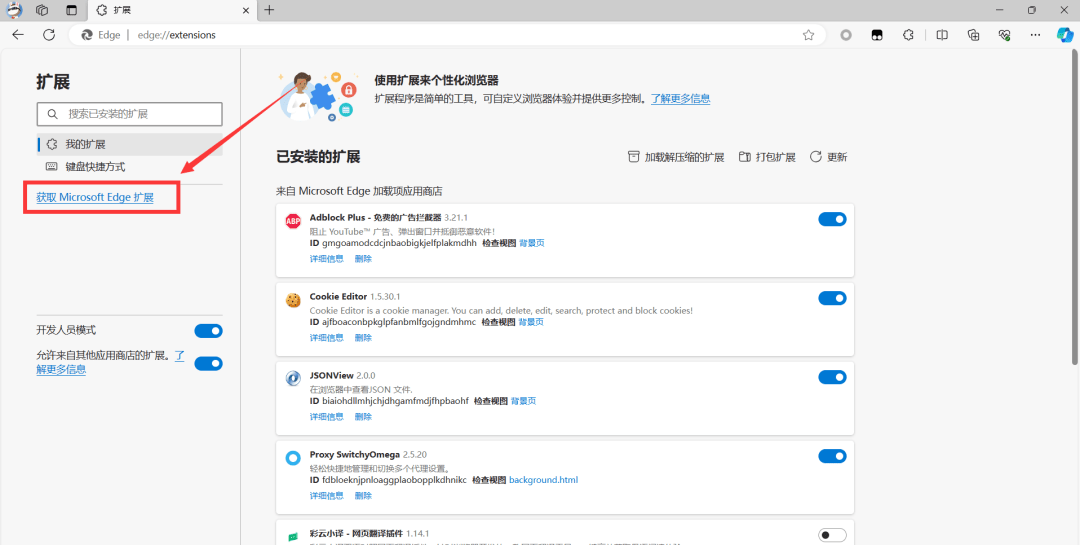Click 删除 under Cookie Editor
This screenshot has width=1080, height=545.
point(363,338)
